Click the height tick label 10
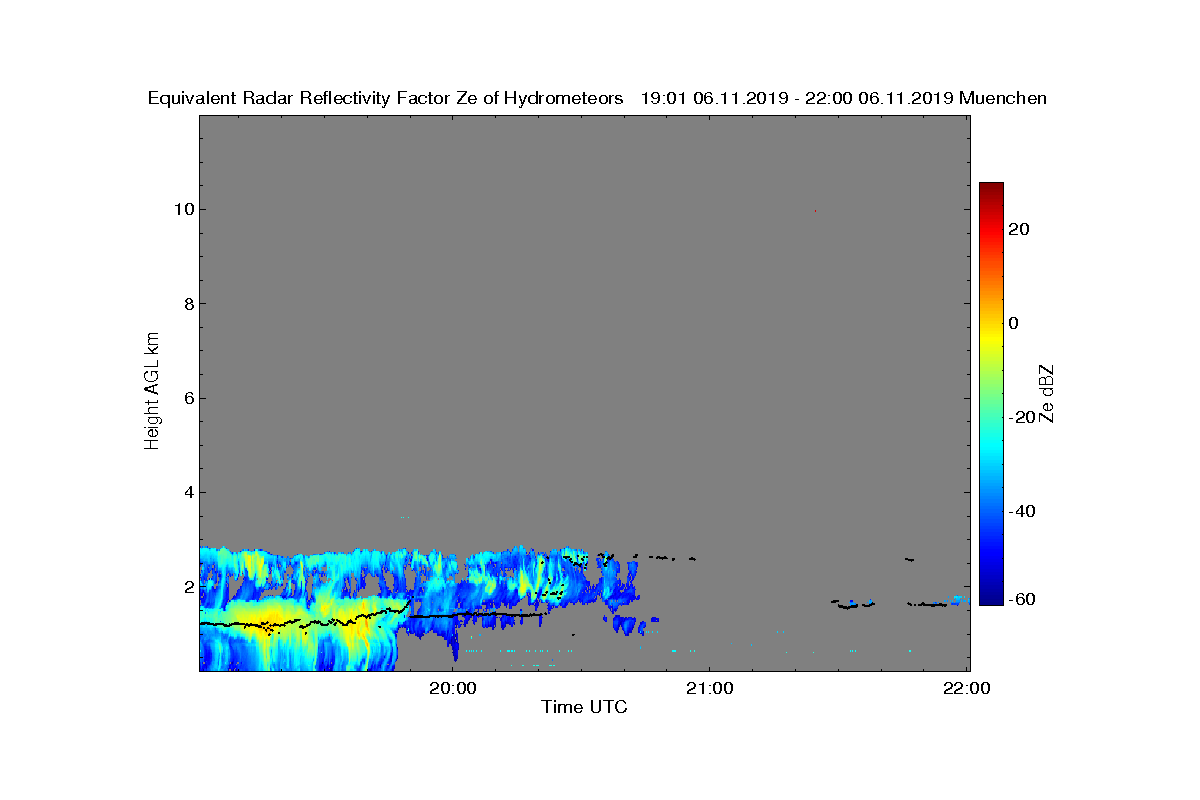 point(182,209)
